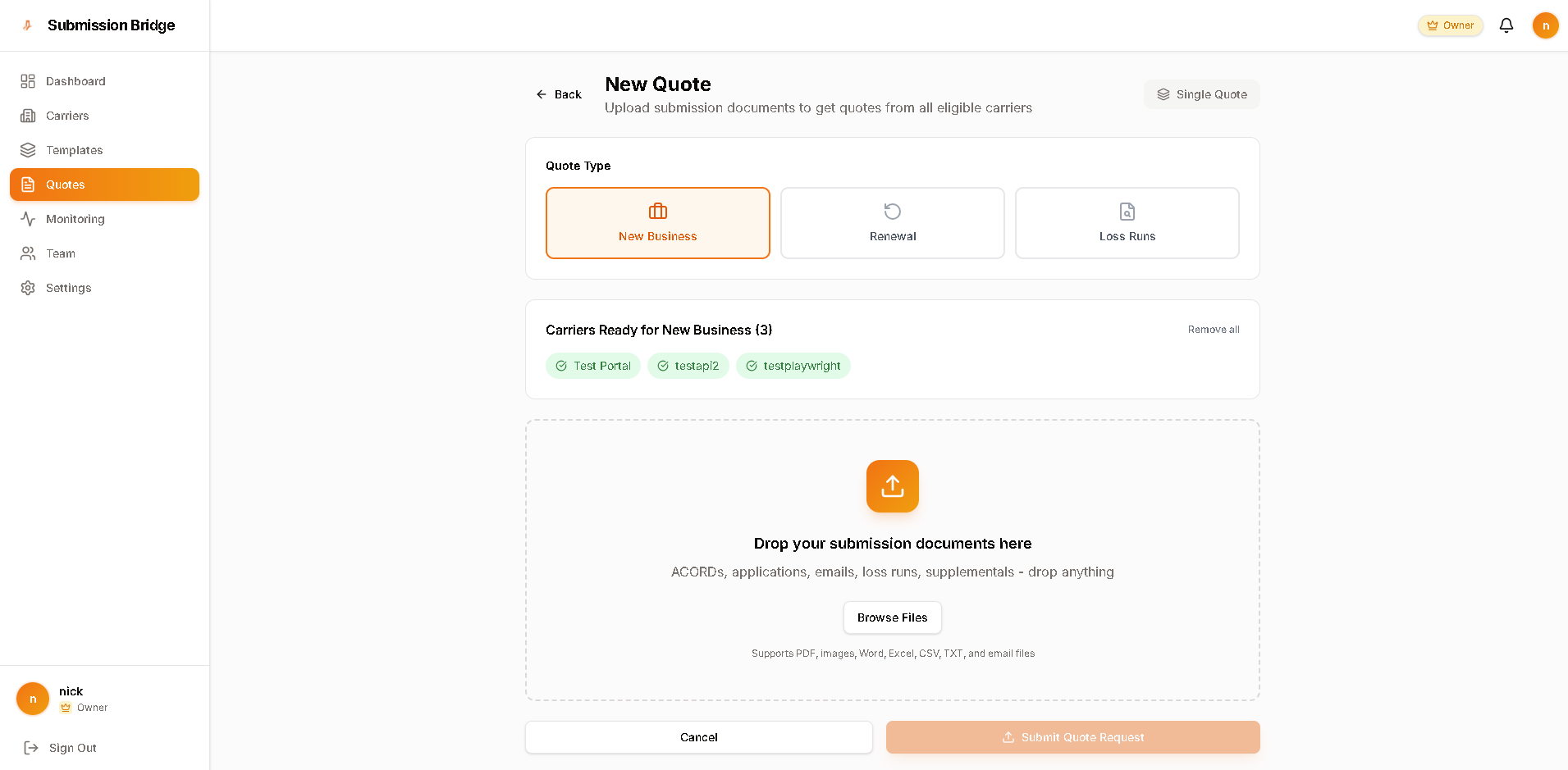The width and height of the screenshot is (1568, 770).
Task: Click the Owner crown badge
Action: click(x=1450, y=25)
